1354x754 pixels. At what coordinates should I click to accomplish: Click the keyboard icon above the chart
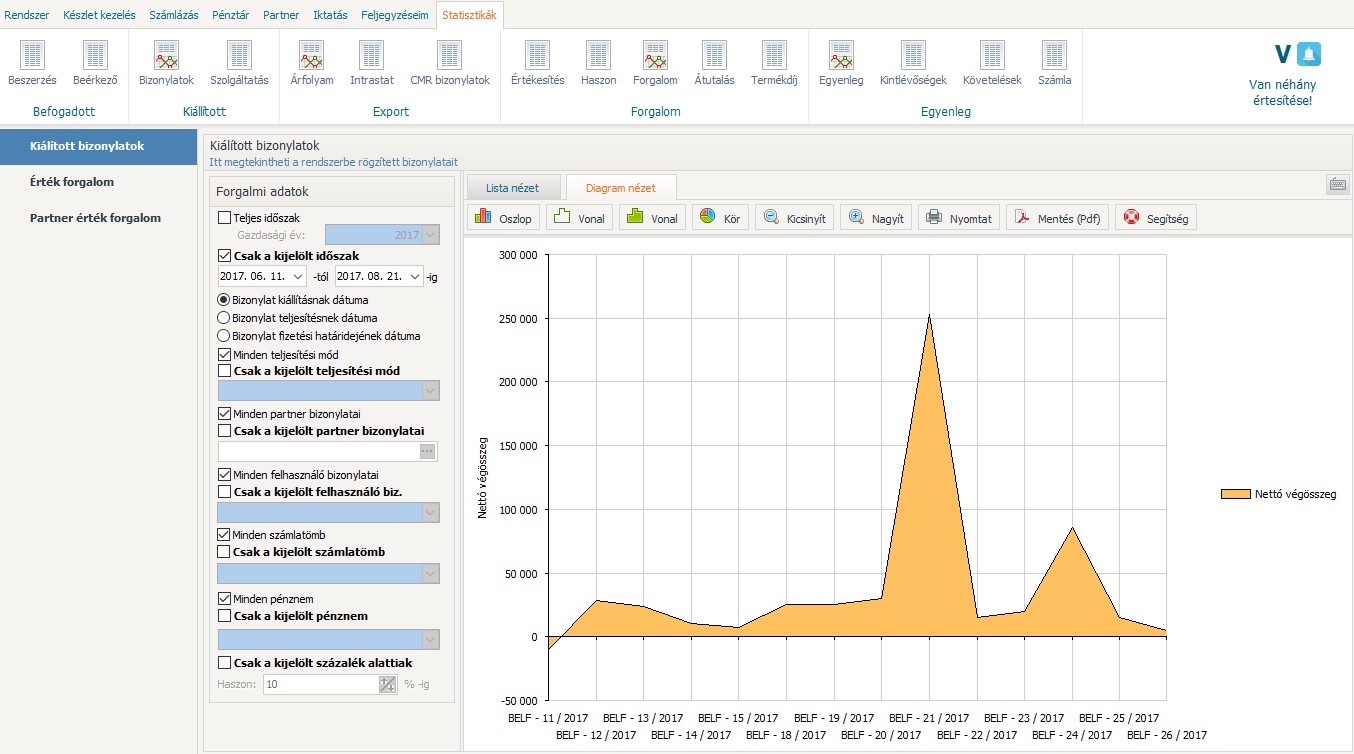[1337, 184]
